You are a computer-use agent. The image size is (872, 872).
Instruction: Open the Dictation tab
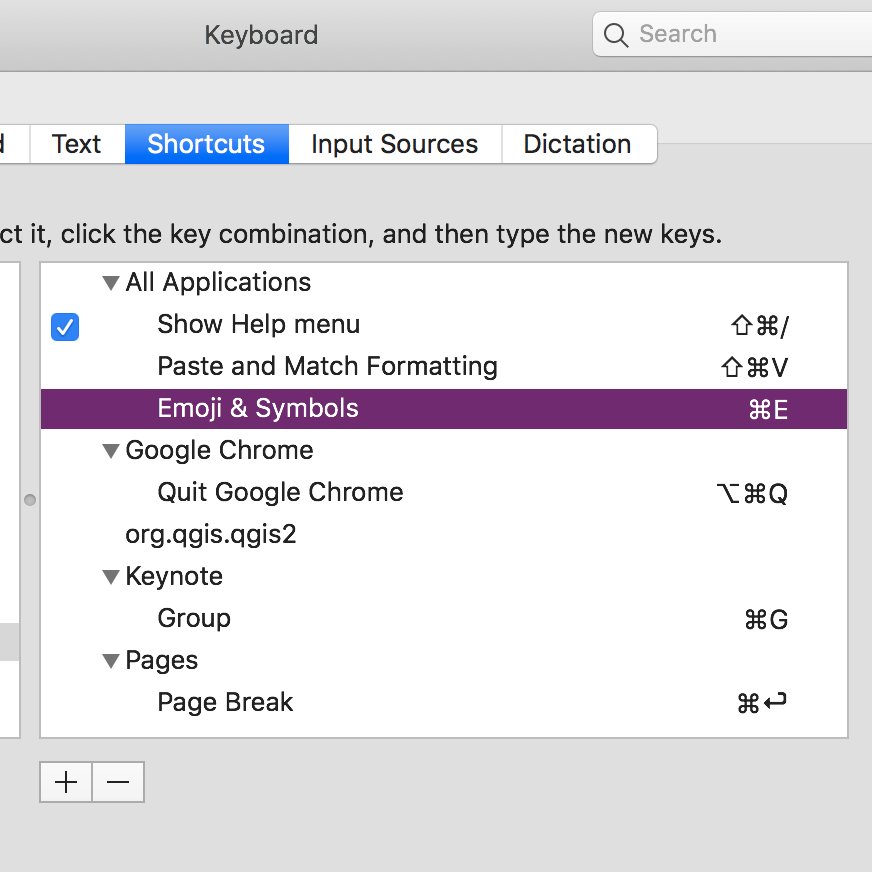point(579,144)
